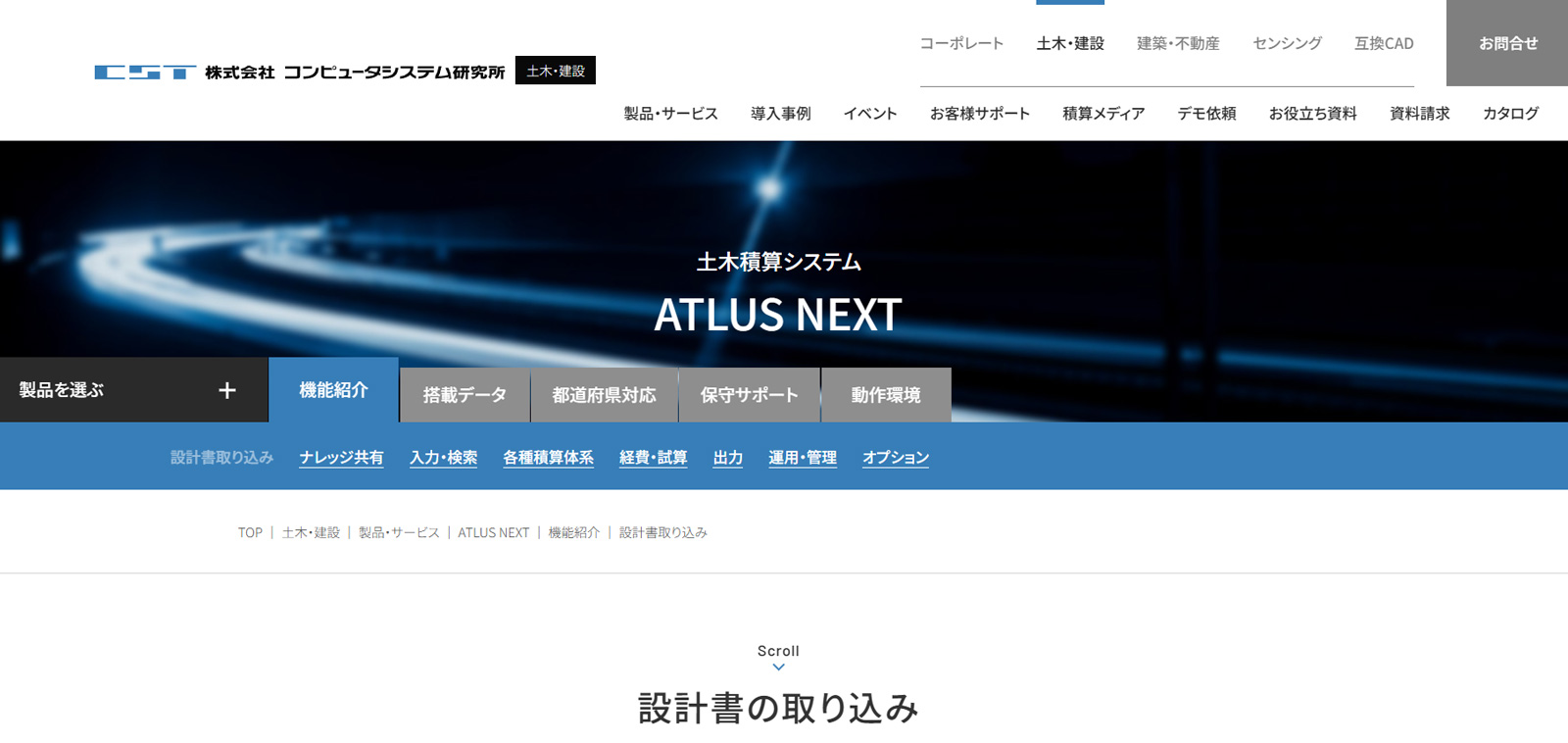1568x743 pixels.
Task: Open お客様サポート menu item
Action: coord(980,114)
